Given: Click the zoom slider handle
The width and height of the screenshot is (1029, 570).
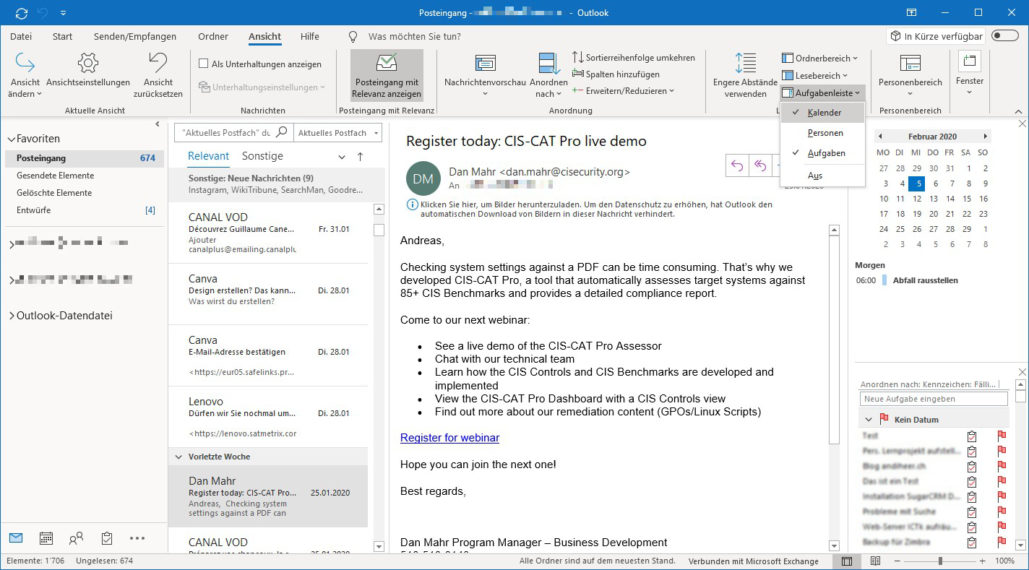Looking at the screenshot, I should click(x=940, y=561).
